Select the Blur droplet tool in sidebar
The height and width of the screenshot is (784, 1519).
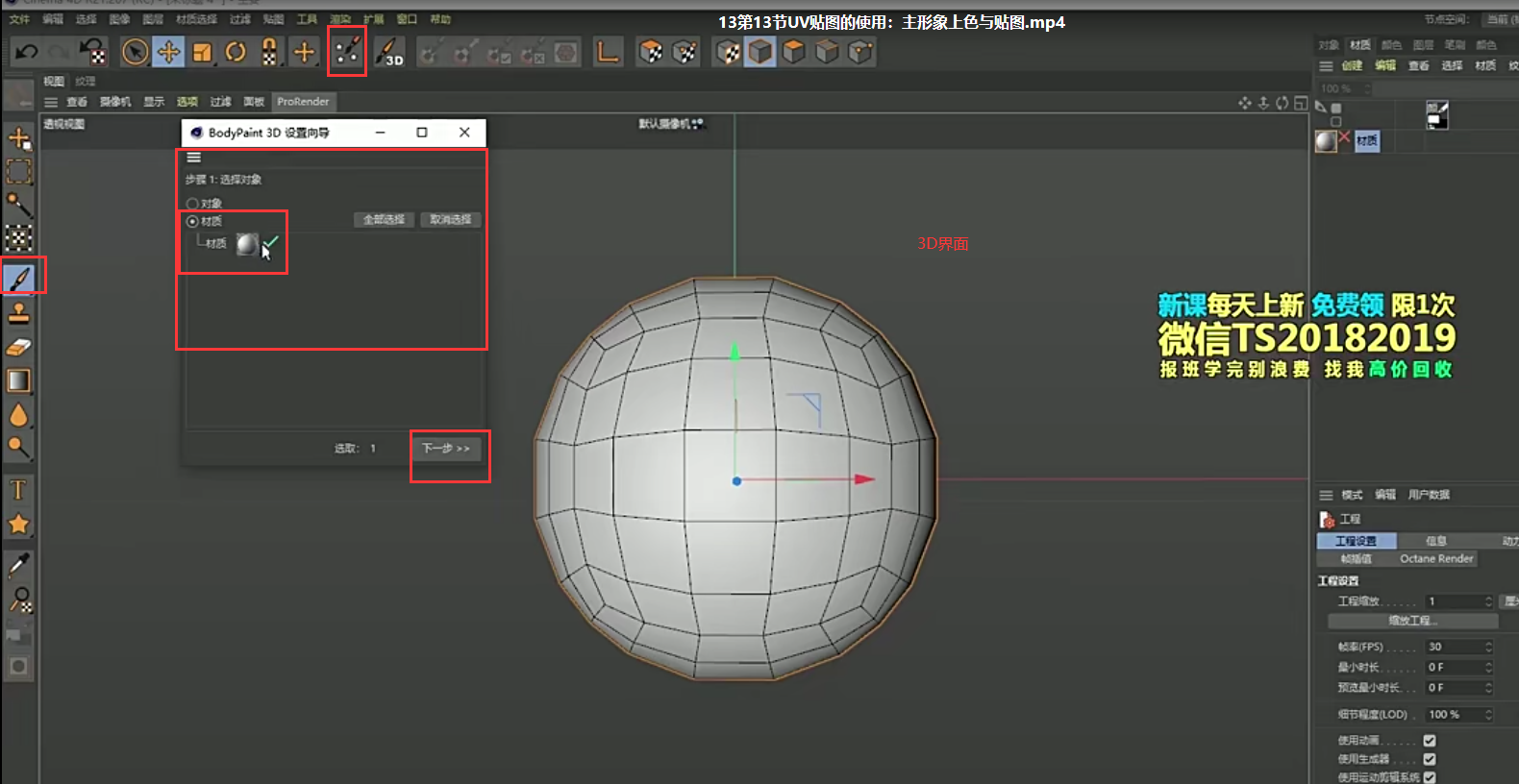pyautogui.click(x=19, y=415)
